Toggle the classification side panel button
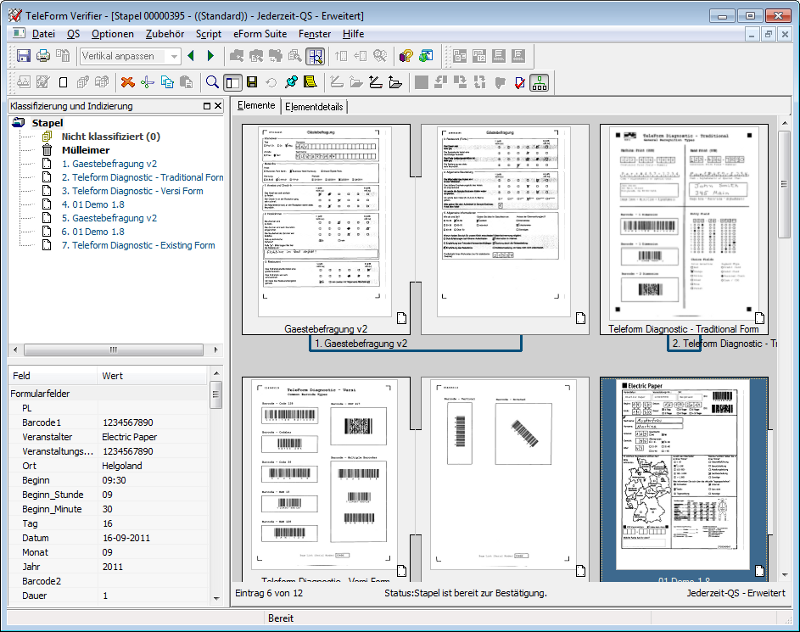 (232, 83)
